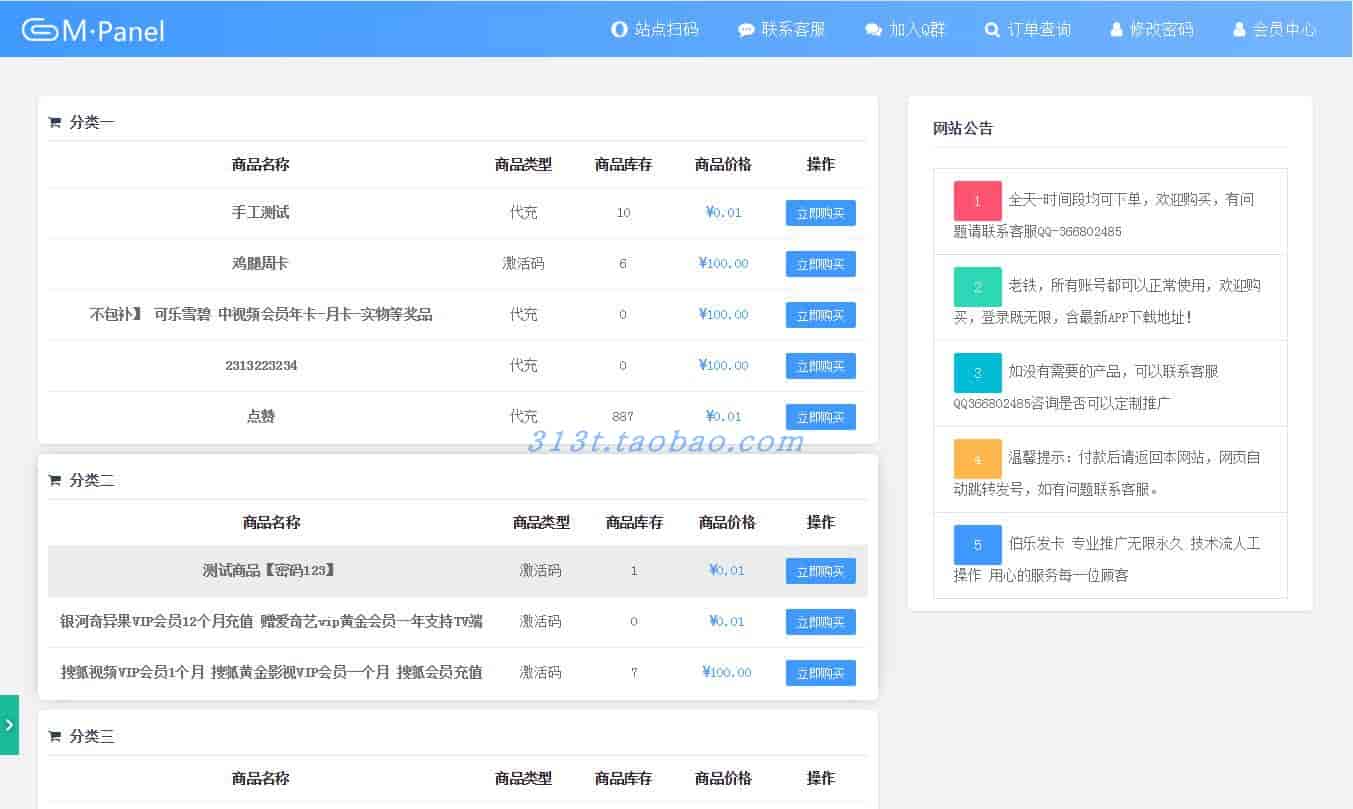Click the 联系客服 chat bubble icon
The image size is (1353, 809).
click(x=746, y=30)
